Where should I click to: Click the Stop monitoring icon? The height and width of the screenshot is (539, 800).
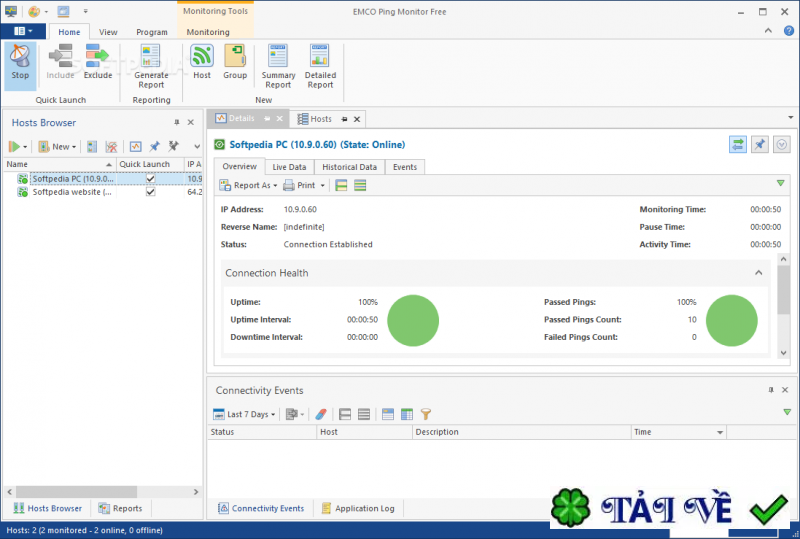[20, 62]
